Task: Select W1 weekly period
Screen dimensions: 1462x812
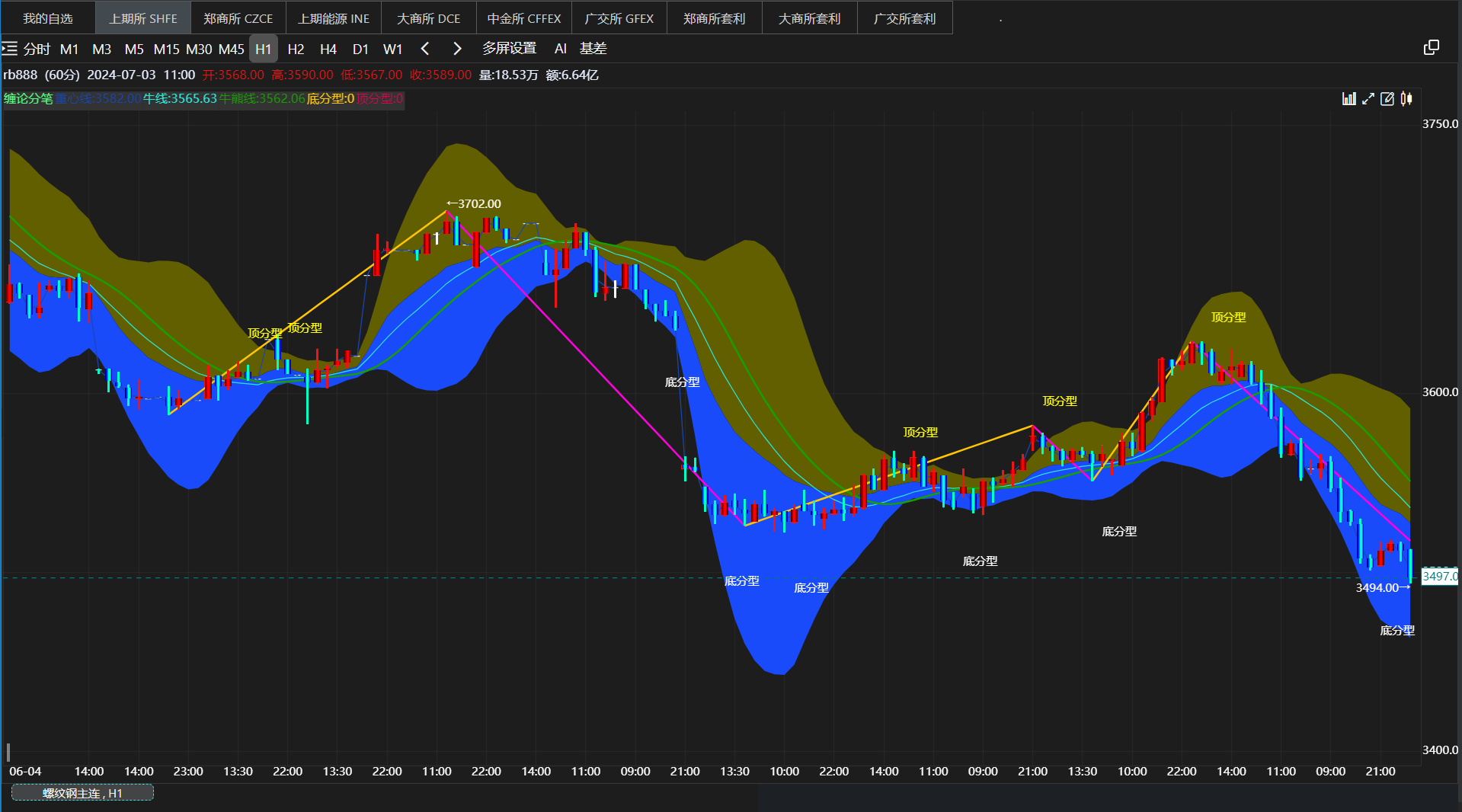Action: click(x=392, y=49)
